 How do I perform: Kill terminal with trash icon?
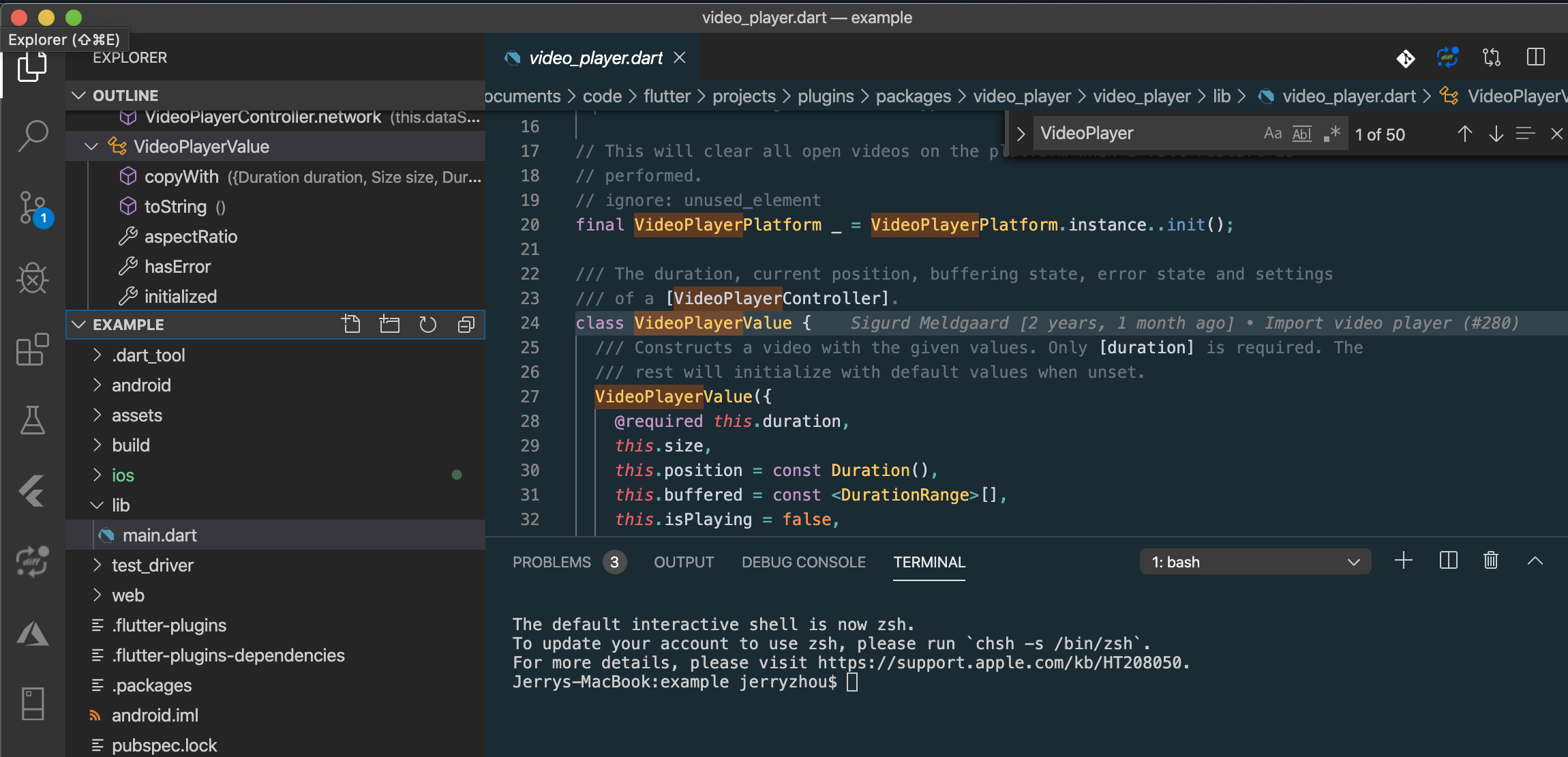tap(1491, 561)
